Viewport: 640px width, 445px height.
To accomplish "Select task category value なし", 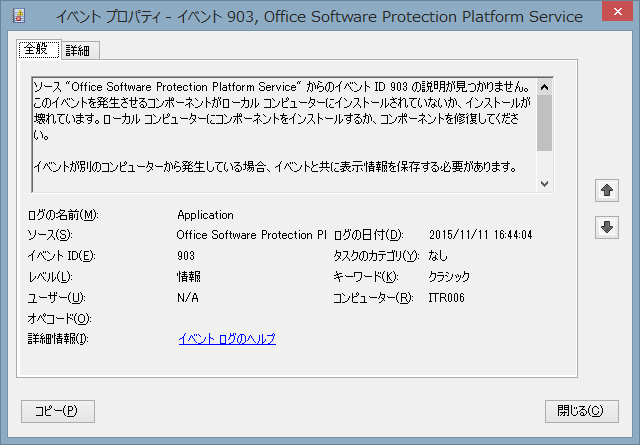I will 438,256.
